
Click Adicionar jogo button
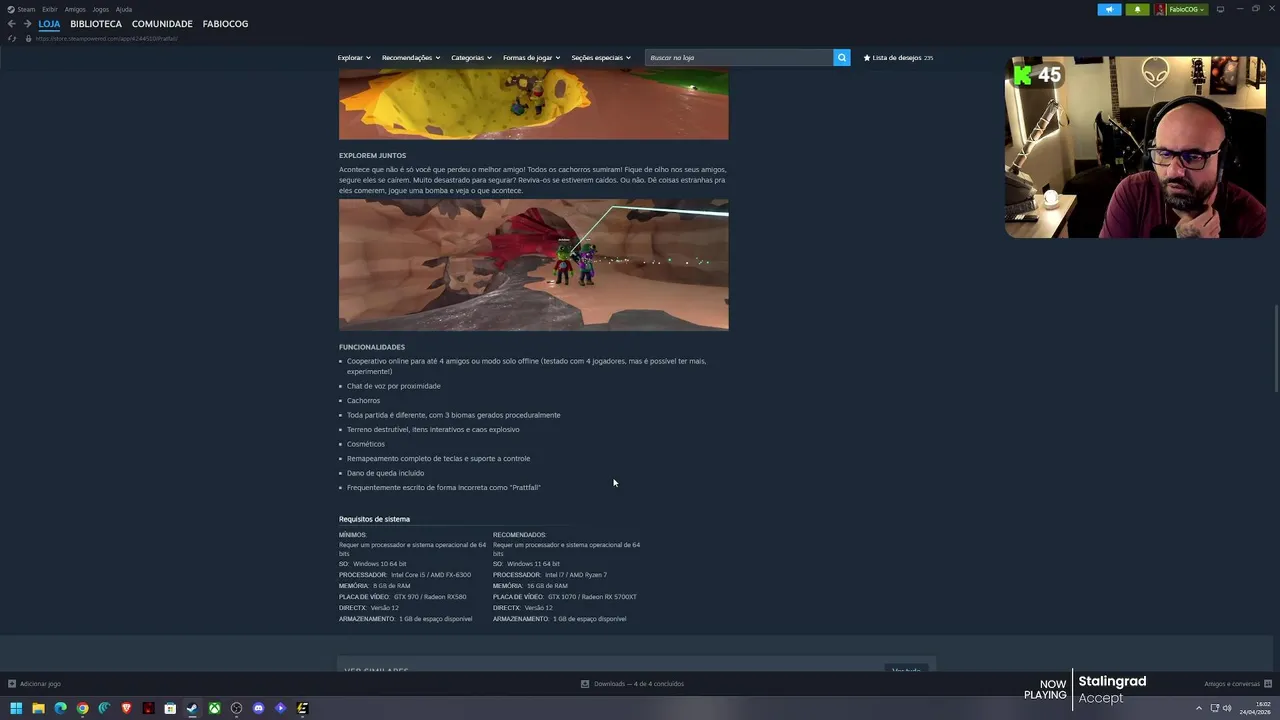(35, 684)
